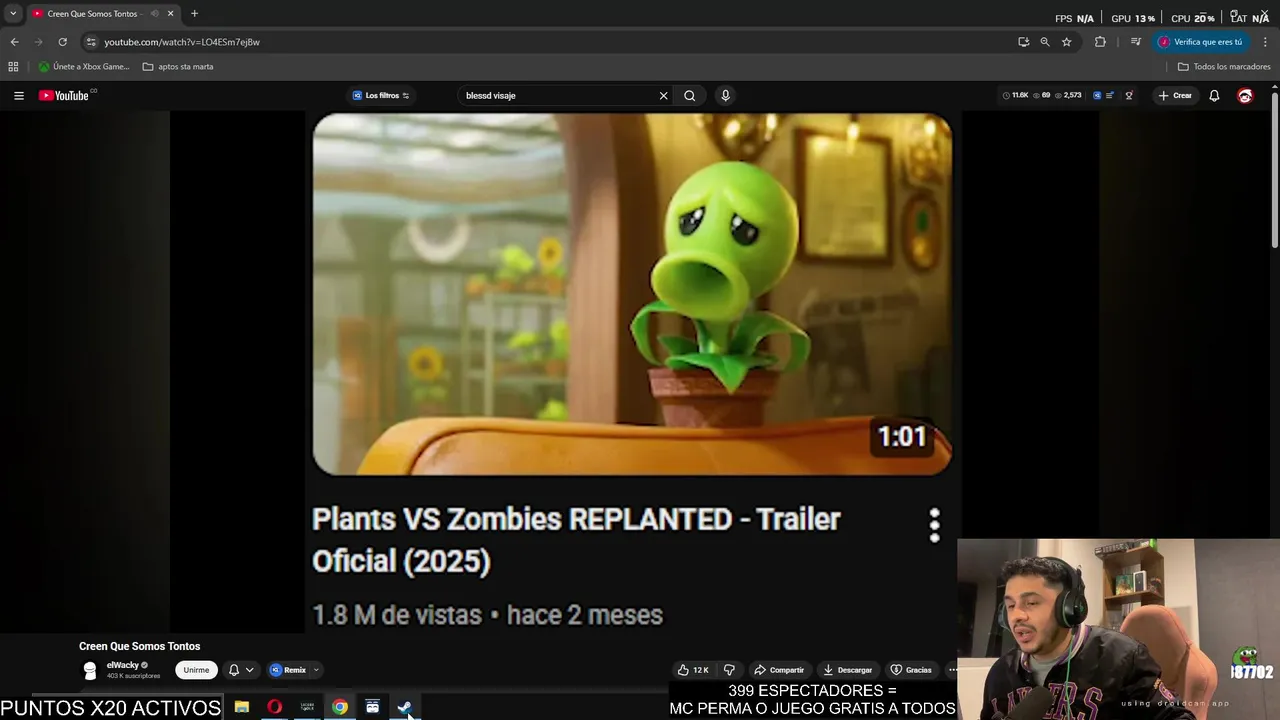Screen dimensions: 1280x720
Task: Clear the search box with the X
Action: click(663, 96)
